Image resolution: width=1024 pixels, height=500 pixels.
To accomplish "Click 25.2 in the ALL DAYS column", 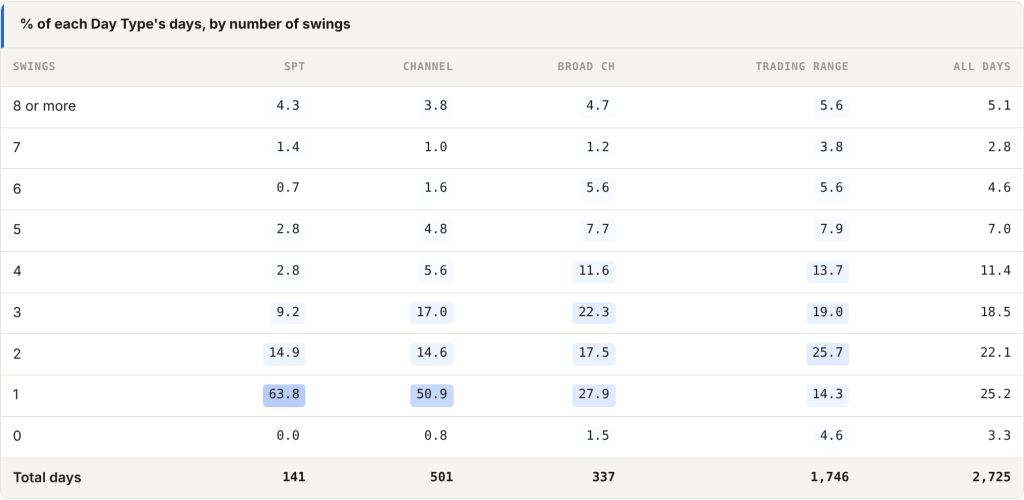I will click(x=995, y=395).
